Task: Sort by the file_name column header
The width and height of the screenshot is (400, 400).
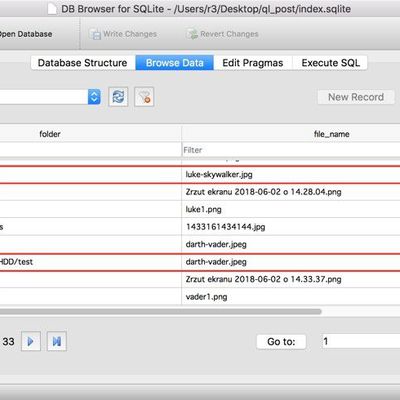Action: click(x=331, y=134)
